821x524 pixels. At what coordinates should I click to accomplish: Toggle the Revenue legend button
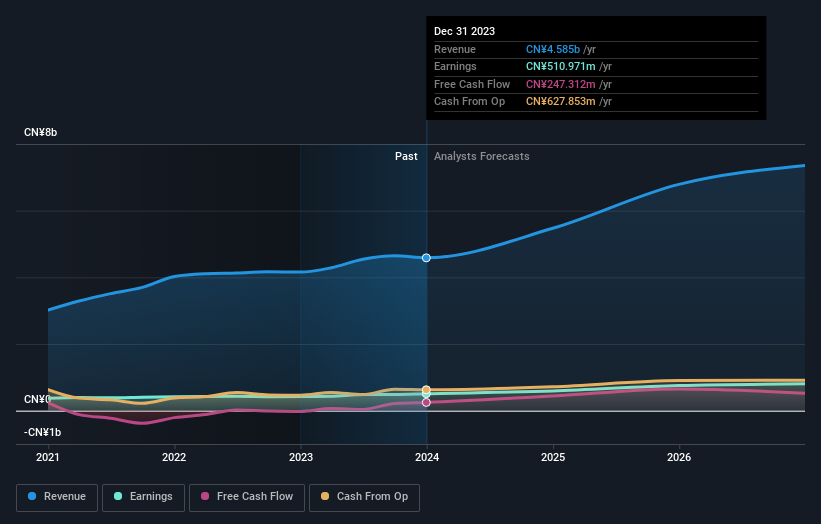[x=57, y=497]
